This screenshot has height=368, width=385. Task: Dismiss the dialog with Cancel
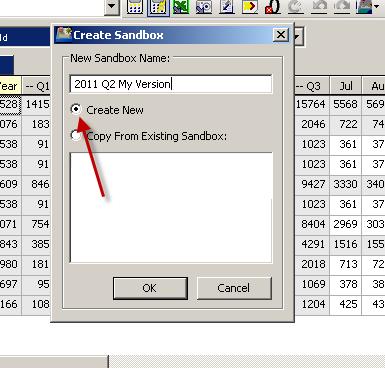[x=234, y=288]
